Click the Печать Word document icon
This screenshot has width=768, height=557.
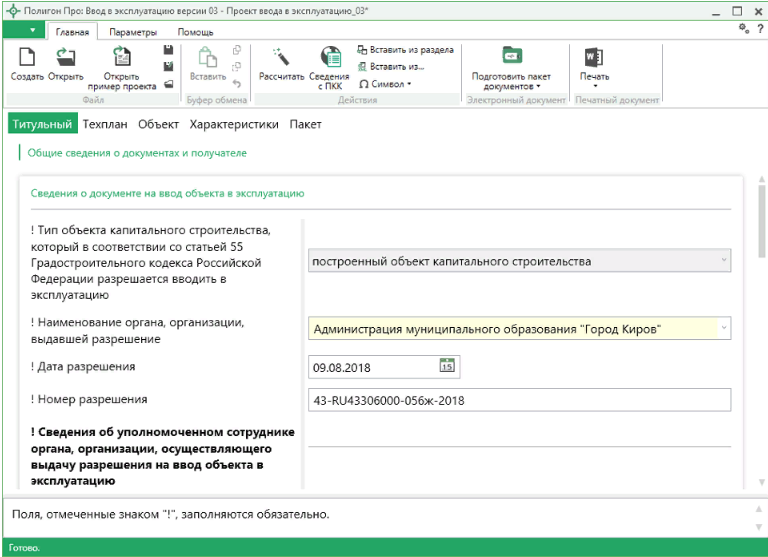[594, 59]
